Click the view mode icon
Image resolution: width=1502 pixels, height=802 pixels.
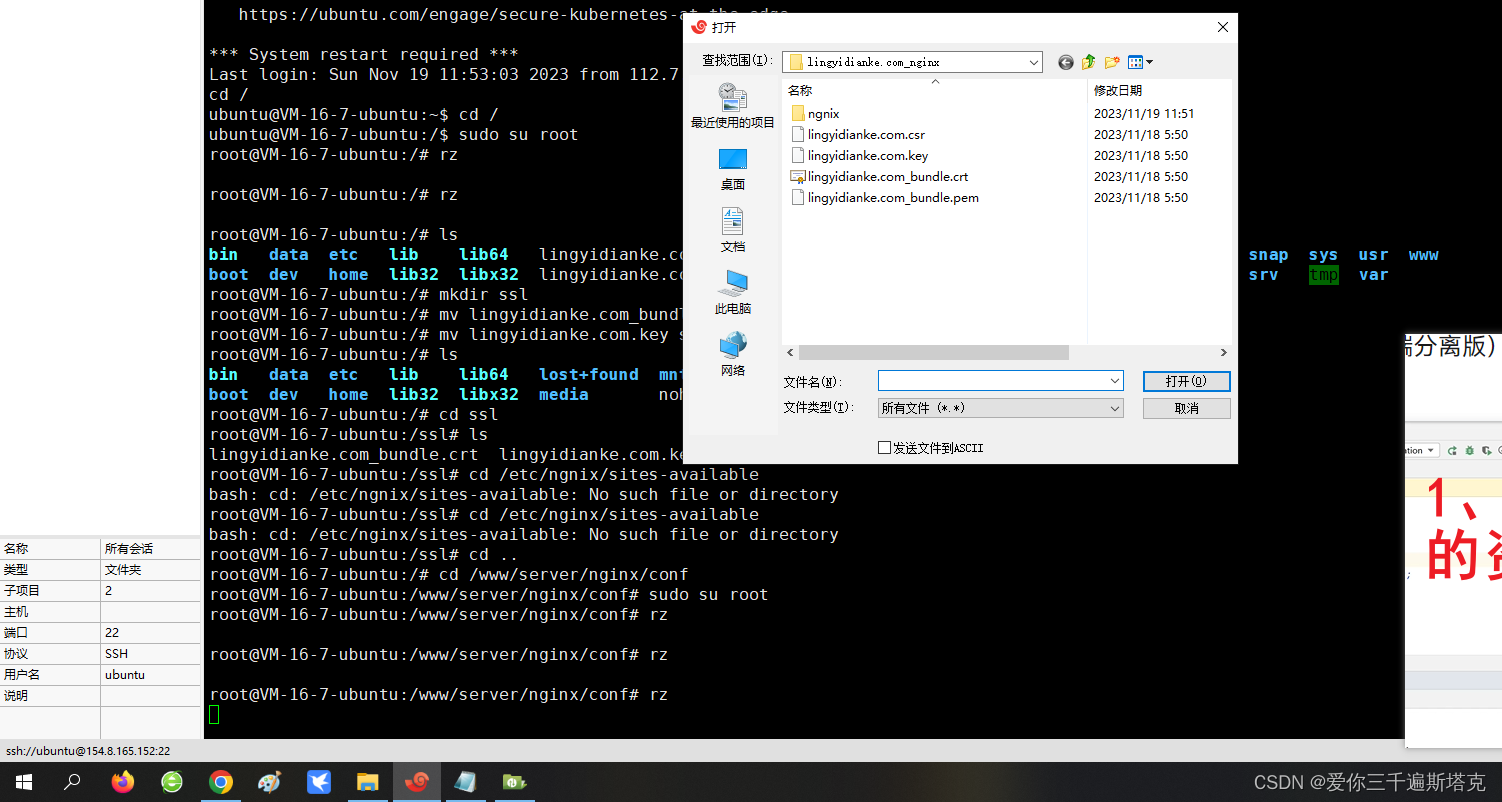pyautogui.click(x=1136, y=62)
